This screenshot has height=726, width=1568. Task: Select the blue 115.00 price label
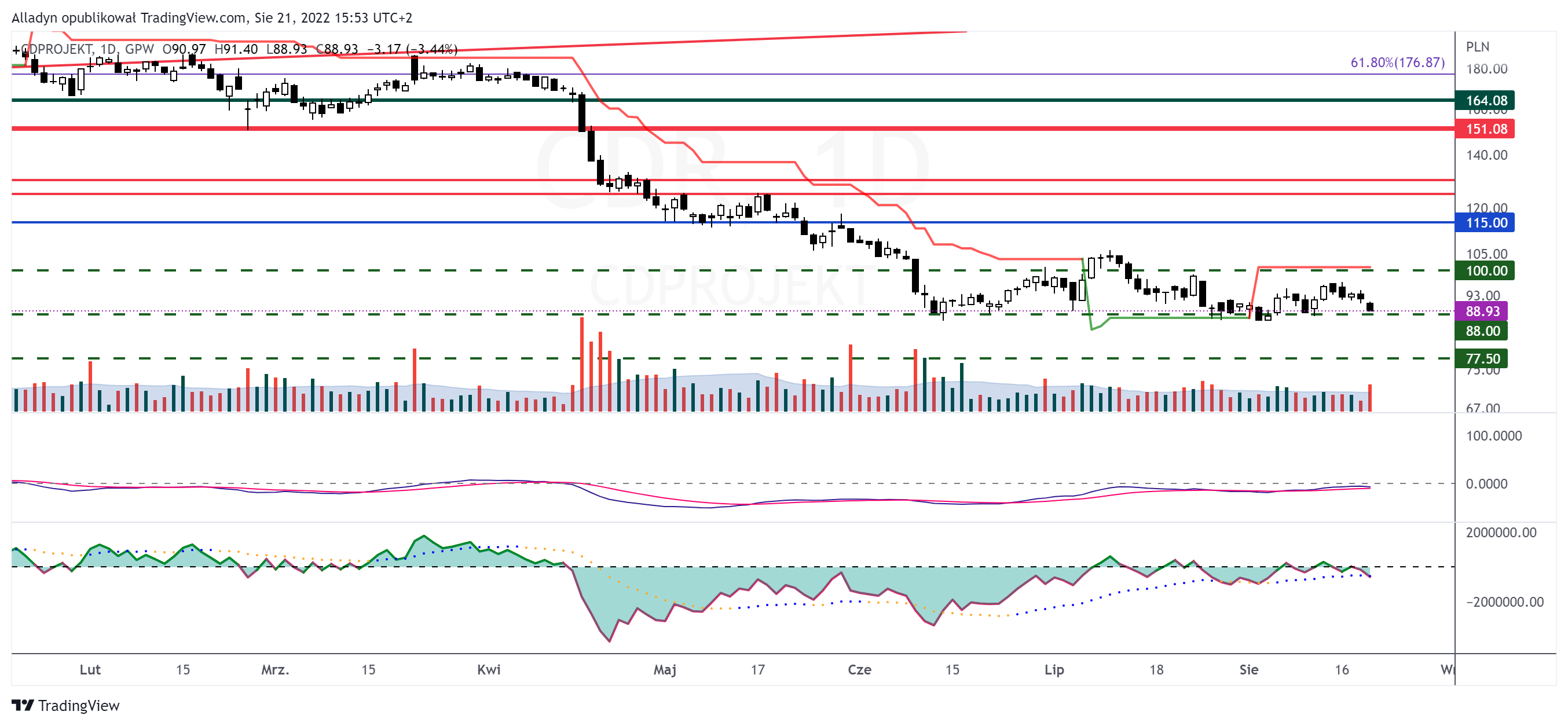(1485, 223)
